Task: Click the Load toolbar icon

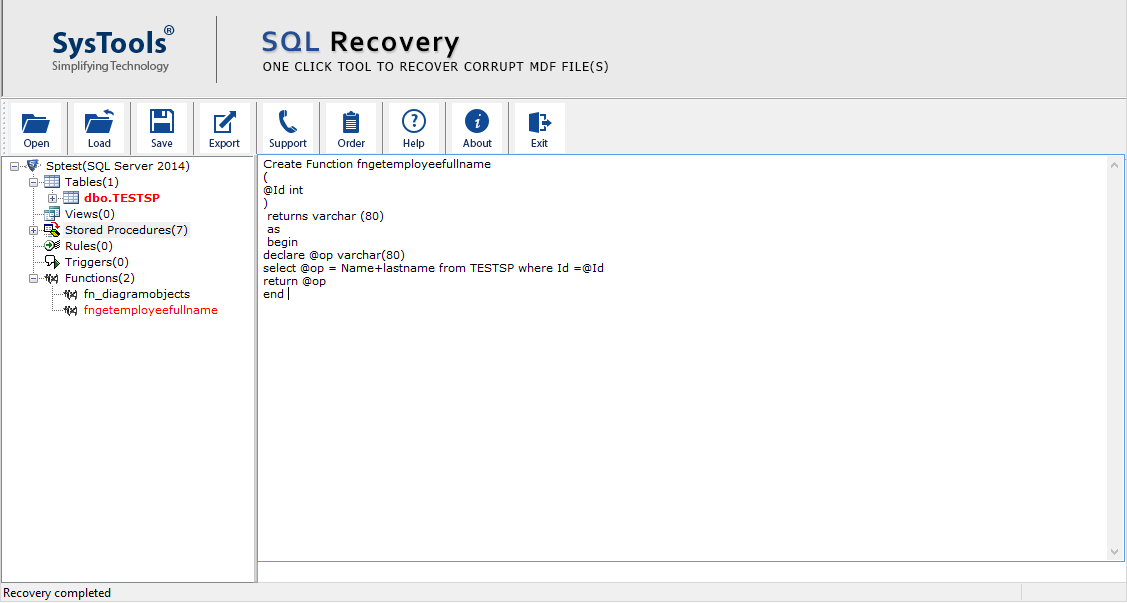Action: point(99,128)
